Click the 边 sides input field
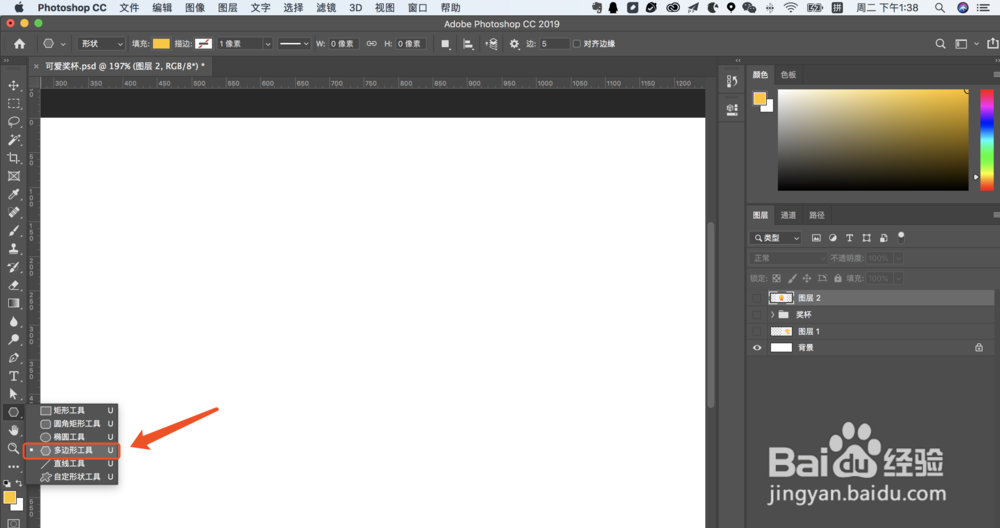1000x528 pixels. point(554,44)
